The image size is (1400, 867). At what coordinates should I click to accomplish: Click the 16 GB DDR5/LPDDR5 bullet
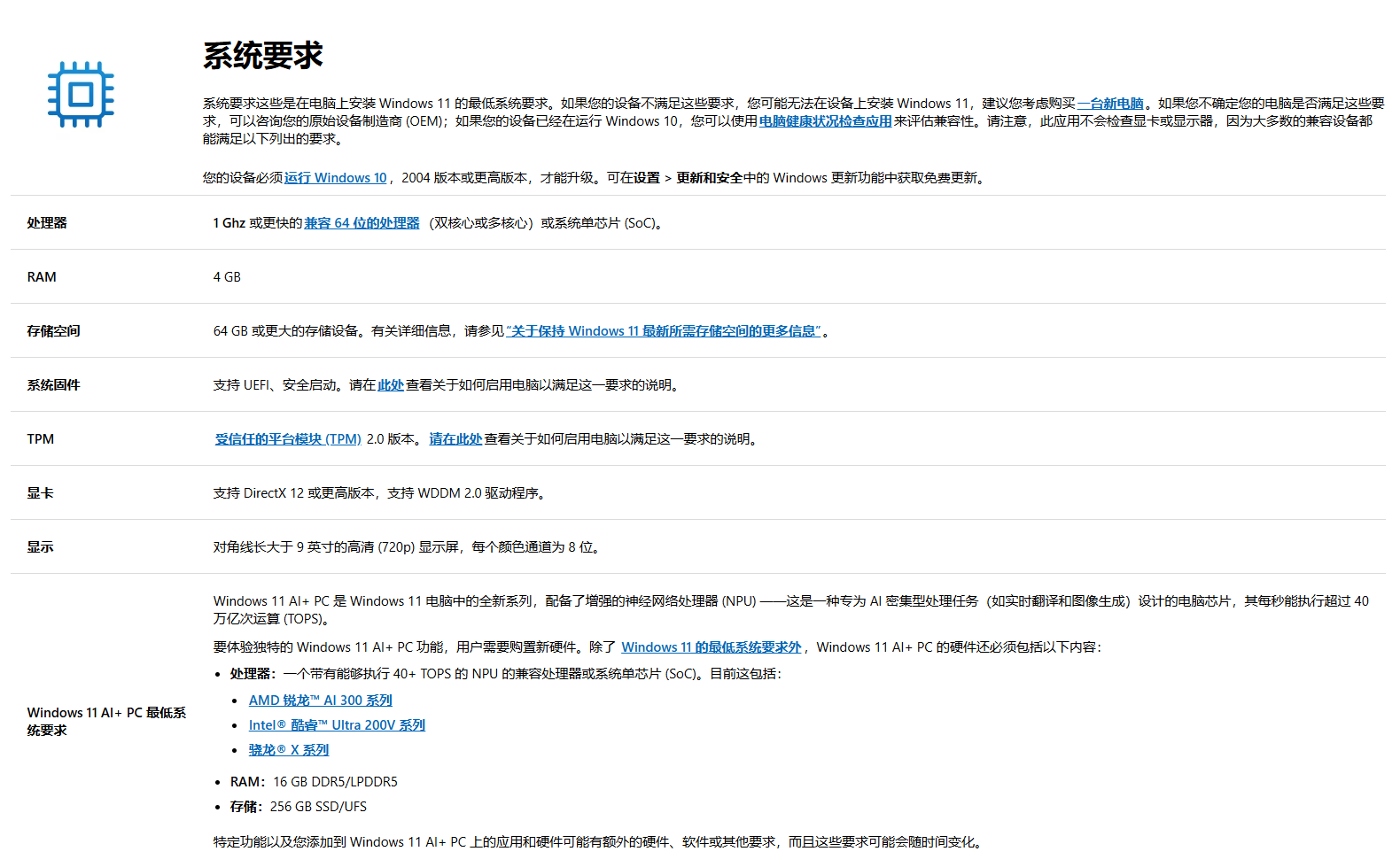coord(314,782)
